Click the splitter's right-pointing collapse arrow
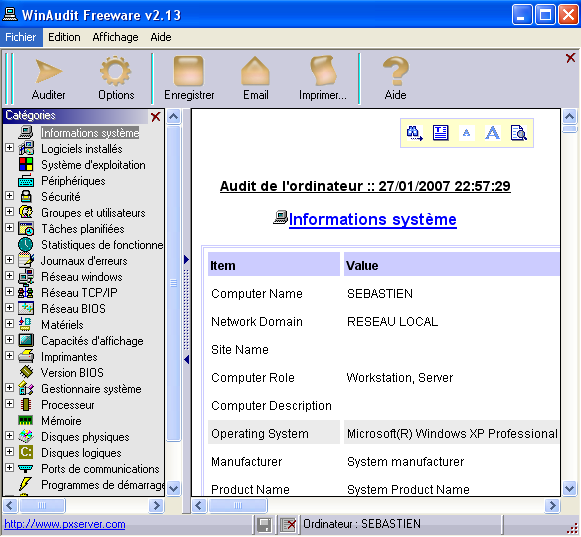This screenshot has height=537, width=581. click(186, 259)
